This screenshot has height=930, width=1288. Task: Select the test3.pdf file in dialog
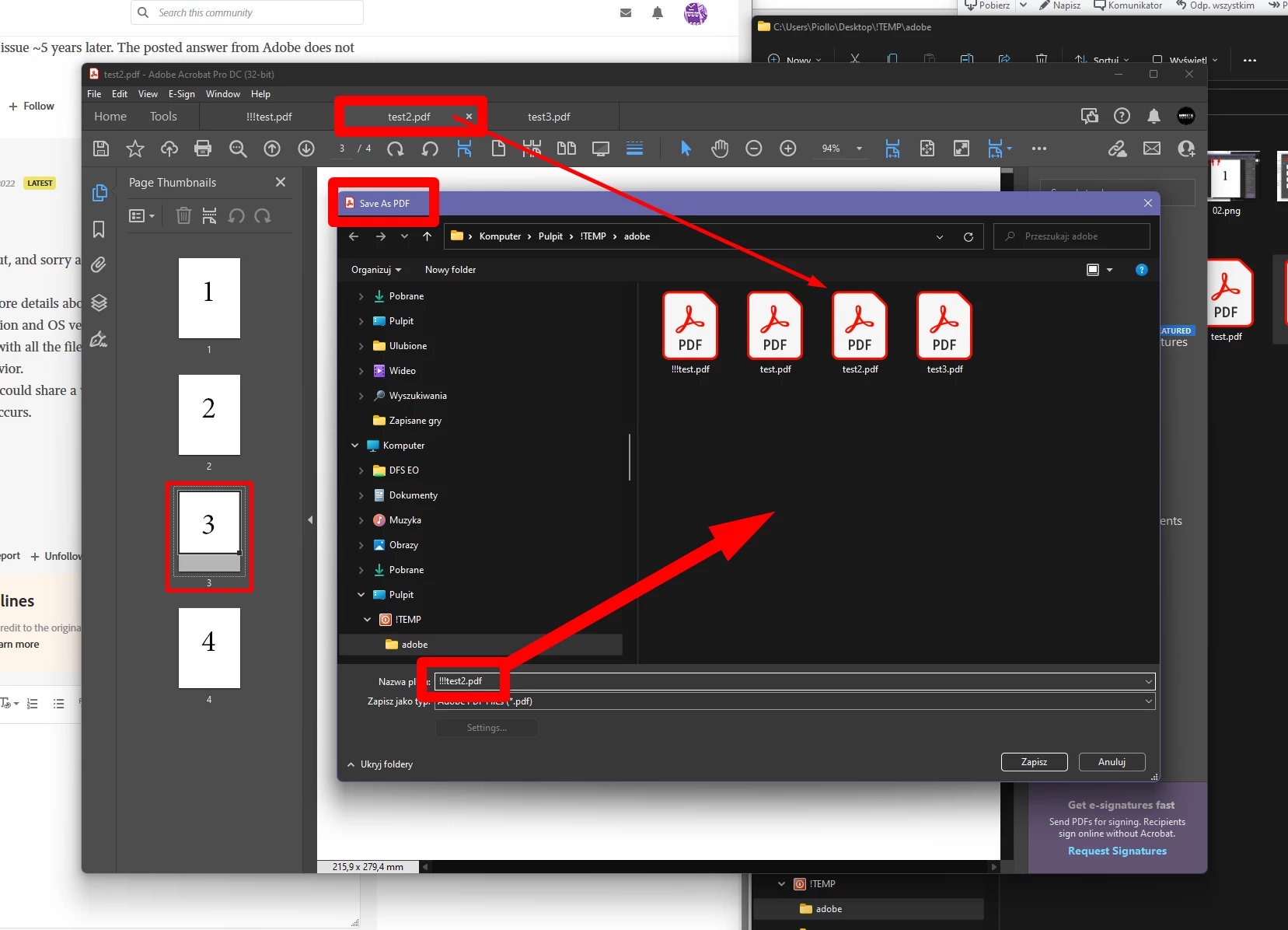pos(944,333)
